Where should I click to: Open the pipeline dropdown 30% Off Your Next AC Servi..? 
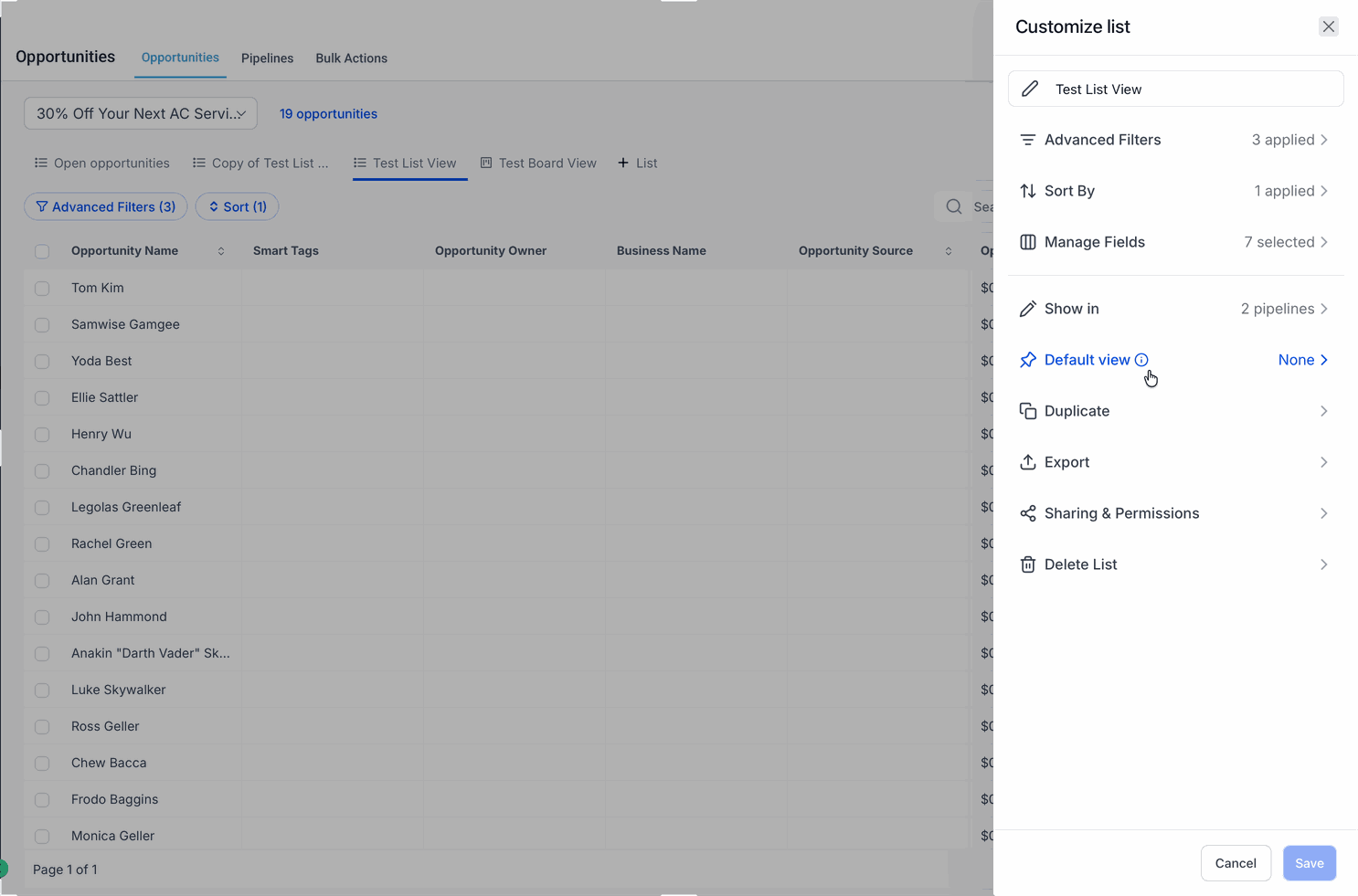click(x=141, y=113)
